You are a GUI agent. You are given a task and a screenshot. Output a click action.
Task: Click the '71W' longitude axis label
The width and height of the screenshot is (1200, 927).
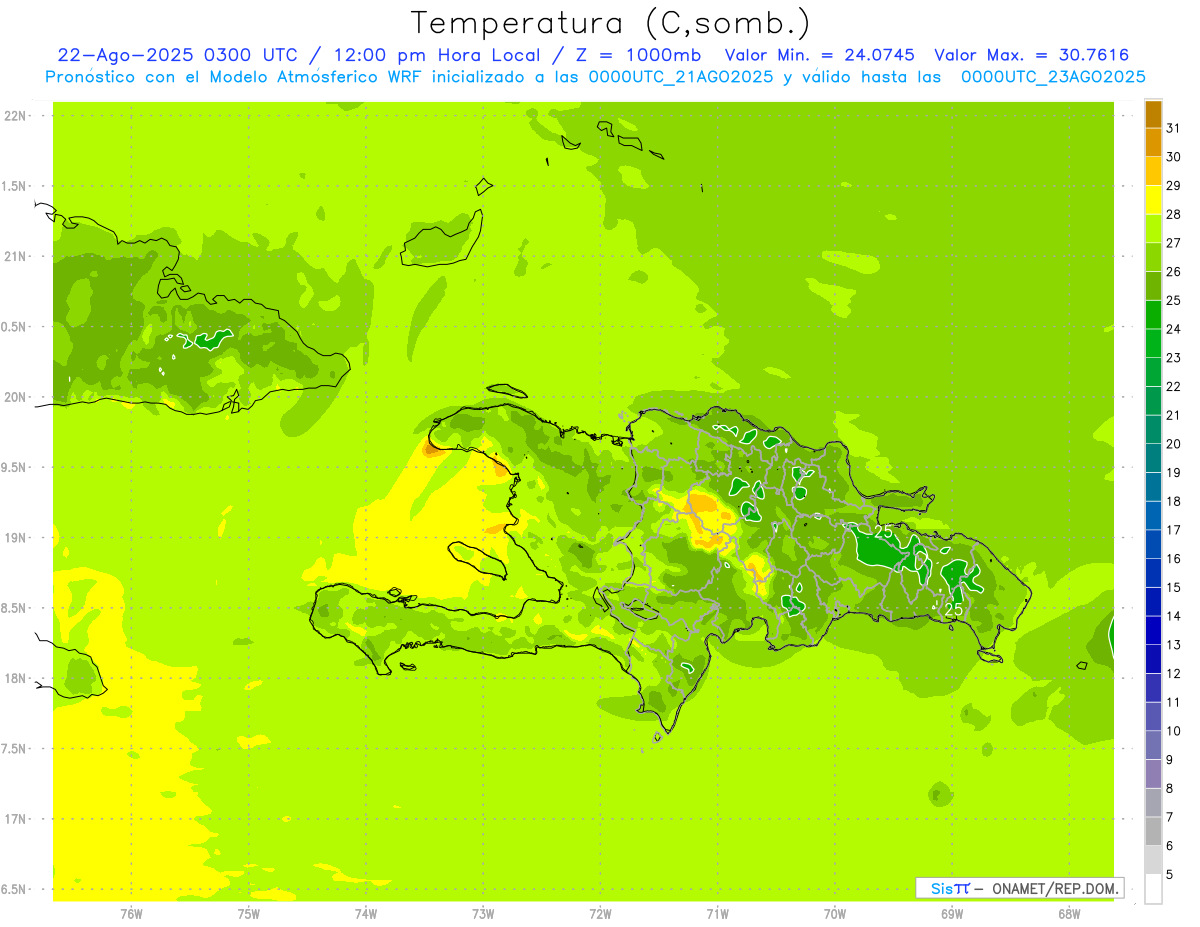click(717, 914)
